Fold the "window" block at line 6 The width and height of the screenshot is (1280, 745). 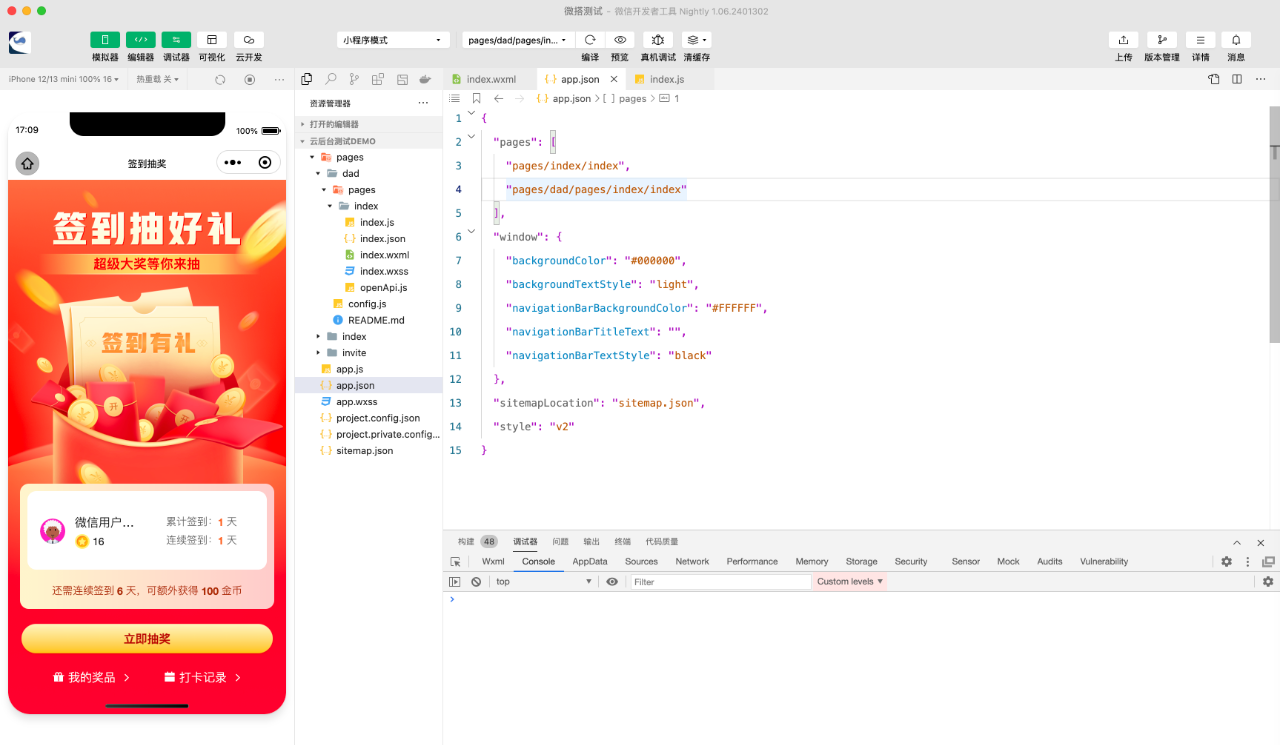pos(472,232)
